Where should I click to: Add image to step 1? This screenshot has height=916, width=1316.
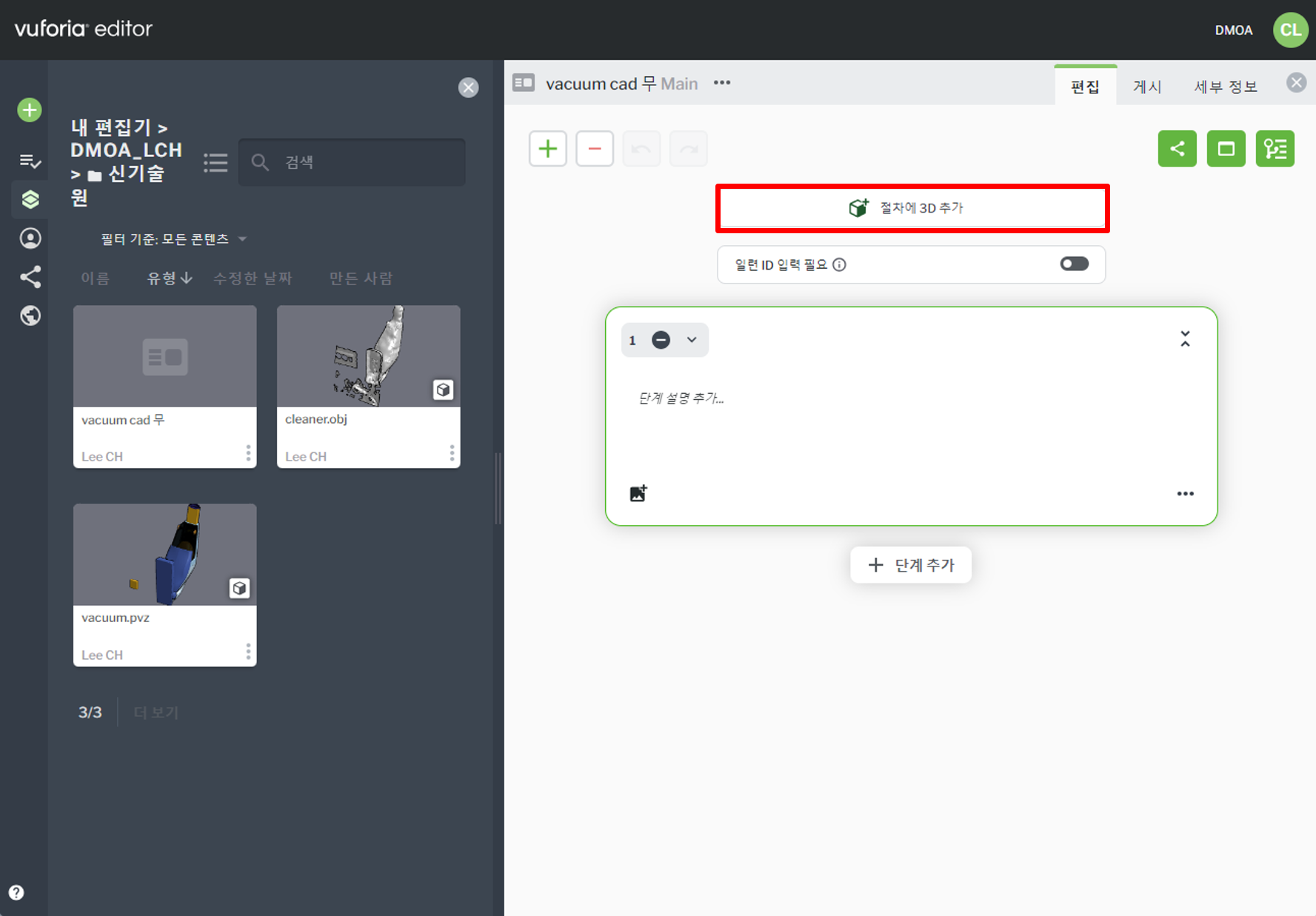(x=638, y=493)
